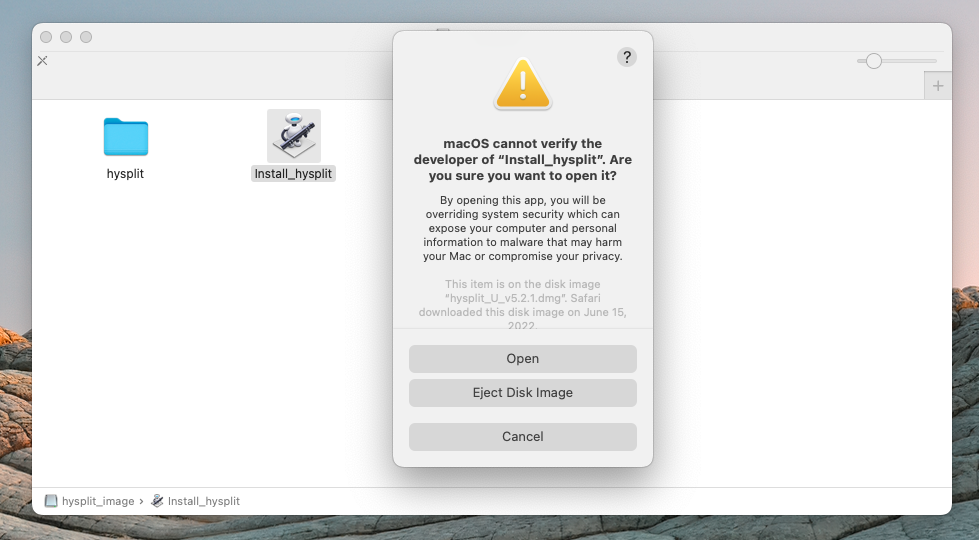Add a new tab with plus button
The height and width of the screenshot is (540, 979).
(x=938, y=86)
